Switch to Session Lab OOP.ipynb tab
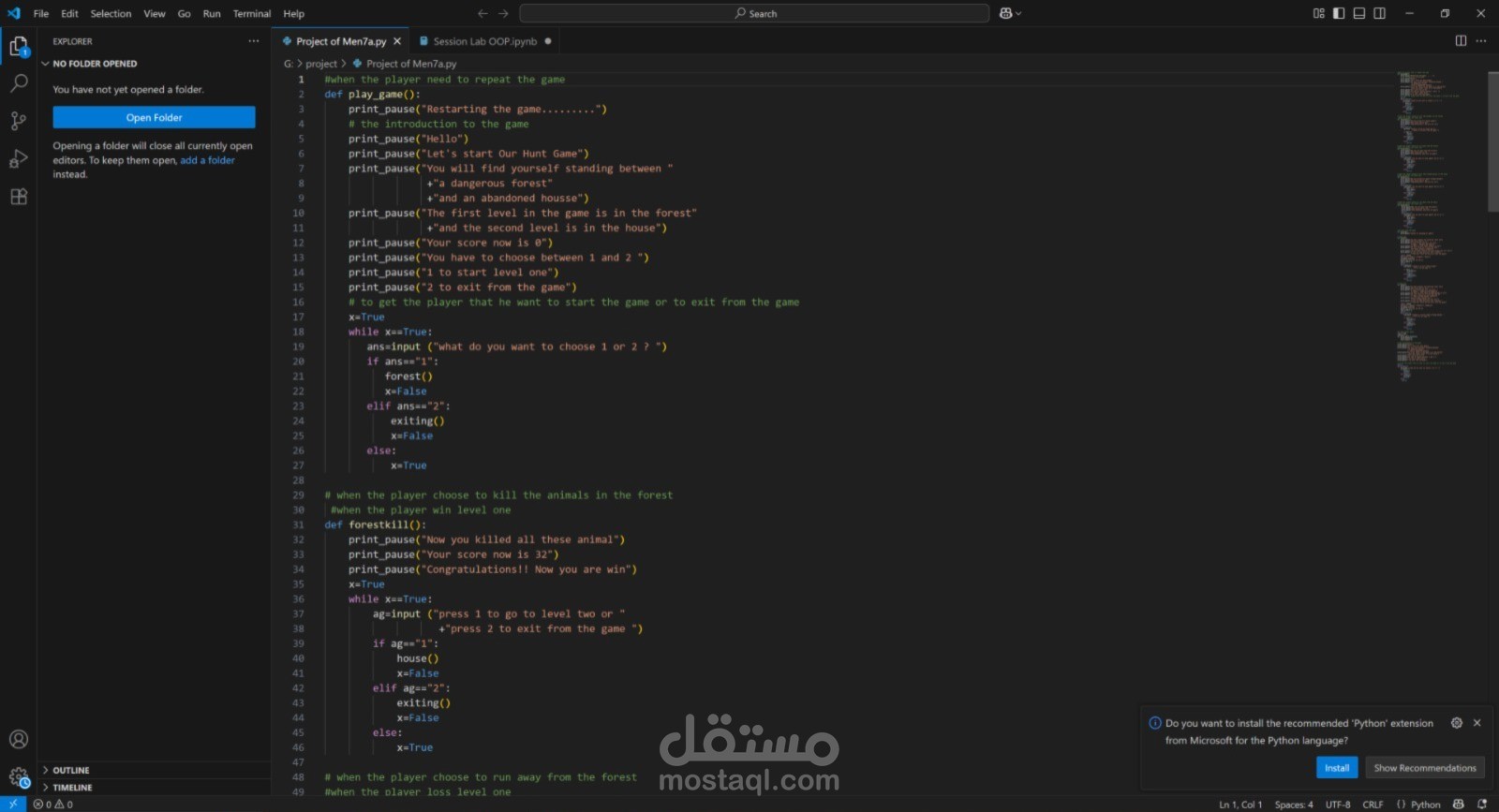 pyautogui.click(x=484, y=41)
